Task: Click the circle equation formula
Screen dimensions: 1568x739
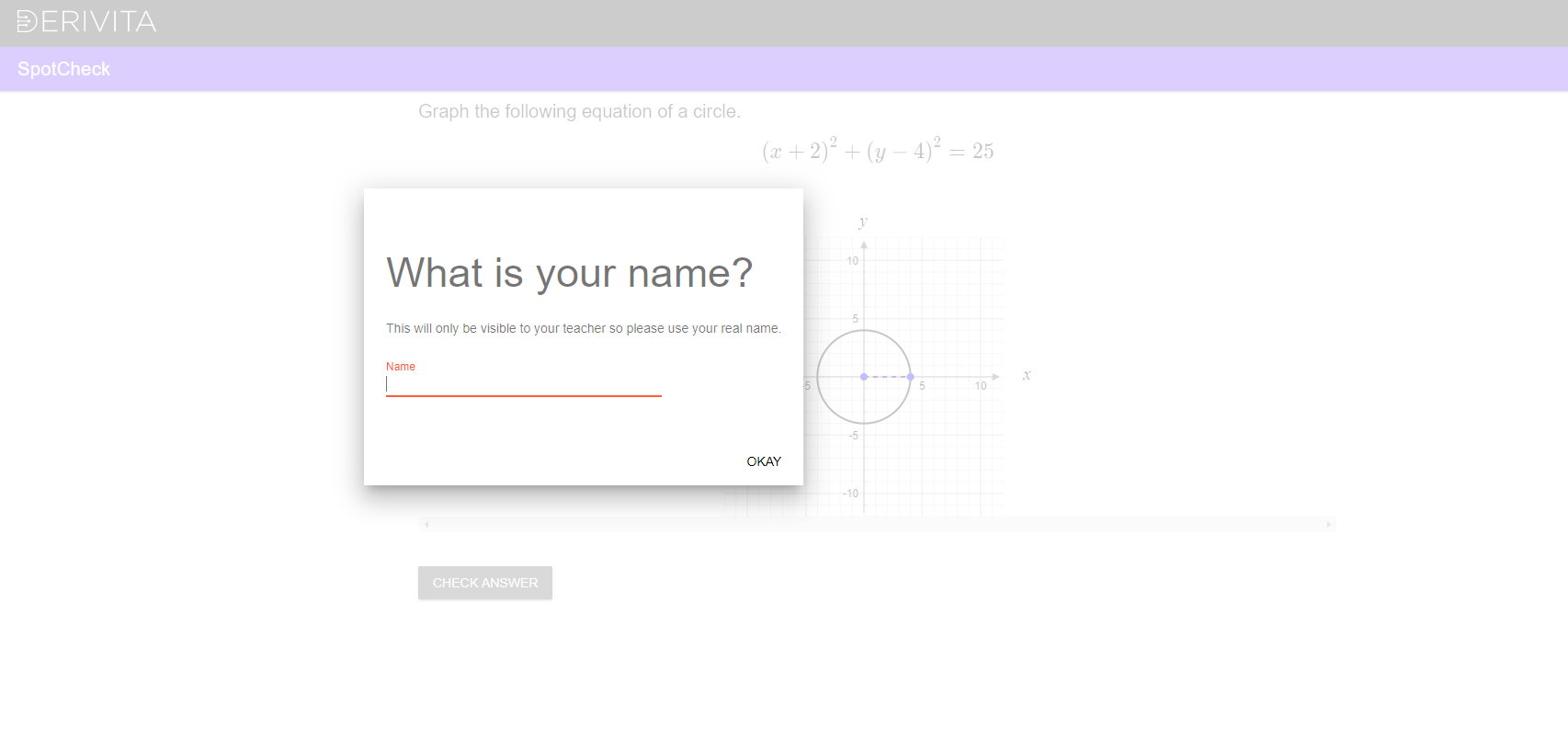Action: [877, 150]
